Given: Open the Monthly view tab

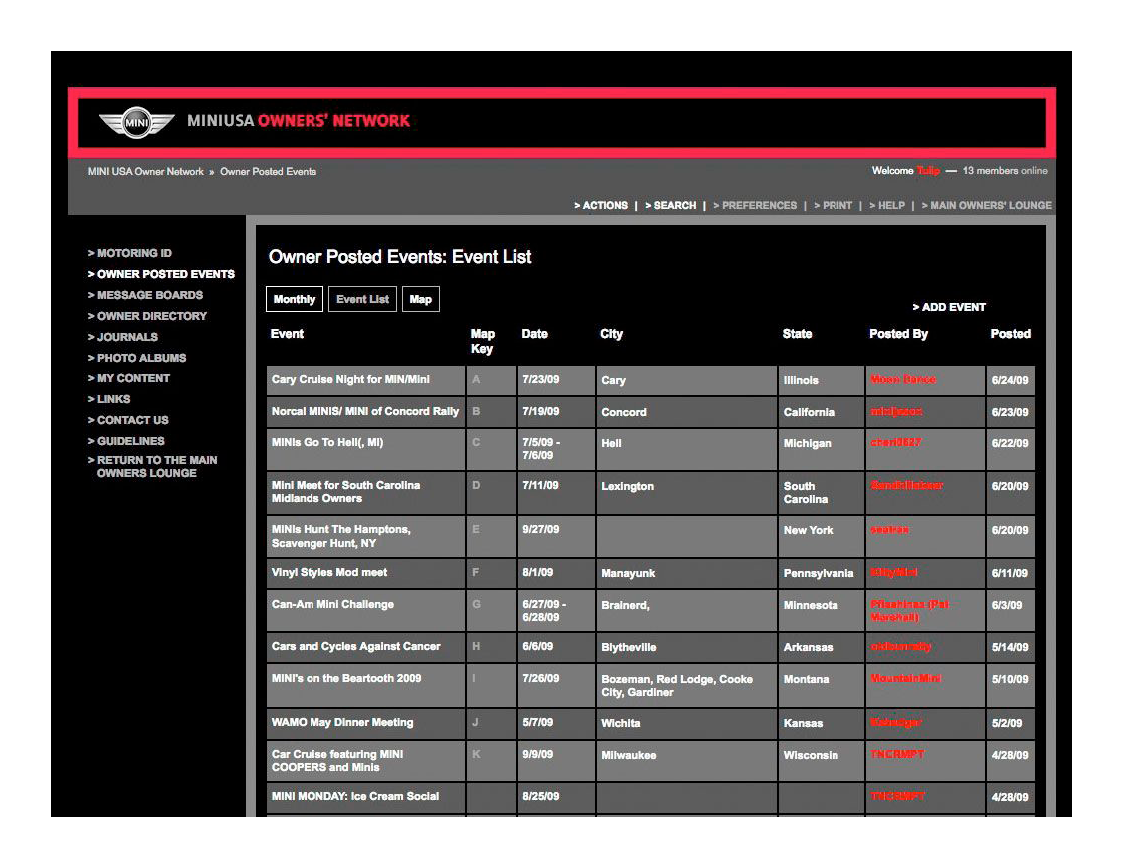Looking at the screenshot, I should click(294, 299).
